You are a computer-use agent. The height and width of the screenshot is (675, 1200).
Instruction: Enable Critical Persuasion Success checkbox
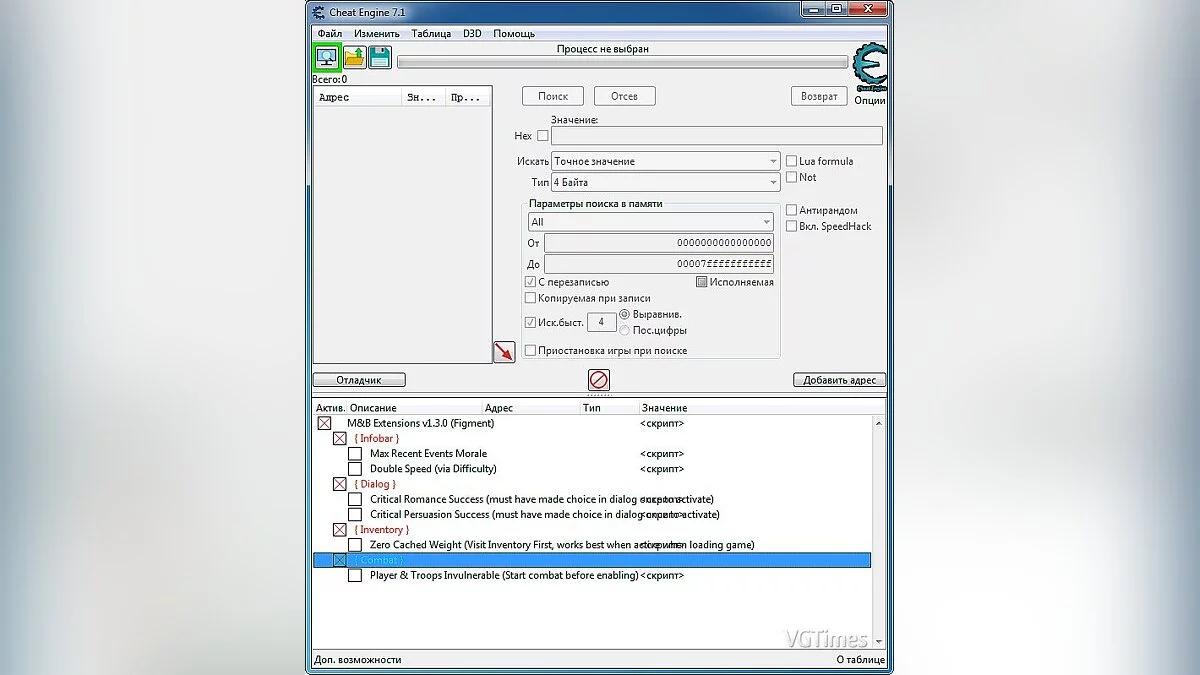click(354, 515)
